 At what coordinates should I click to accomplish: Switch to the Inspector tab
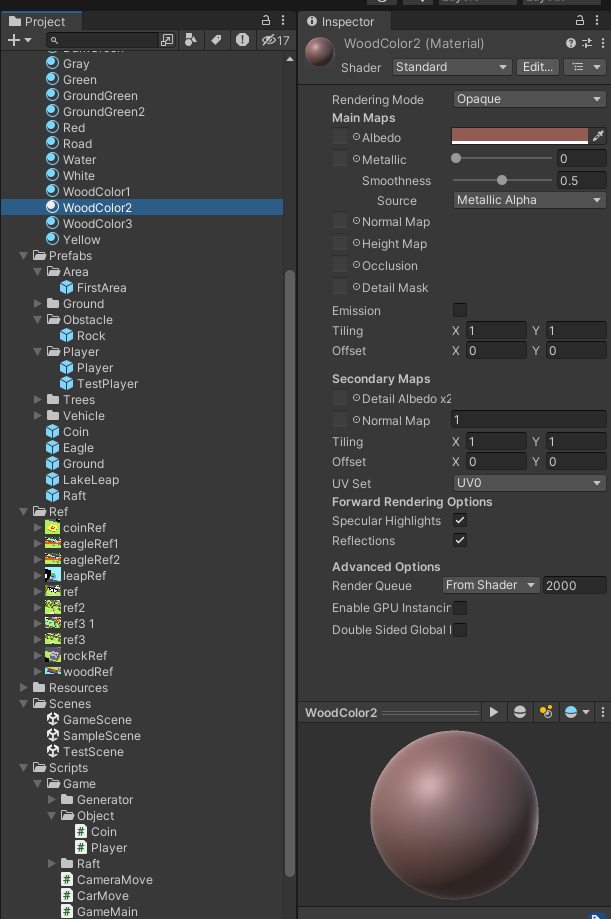tap(344, 22)
